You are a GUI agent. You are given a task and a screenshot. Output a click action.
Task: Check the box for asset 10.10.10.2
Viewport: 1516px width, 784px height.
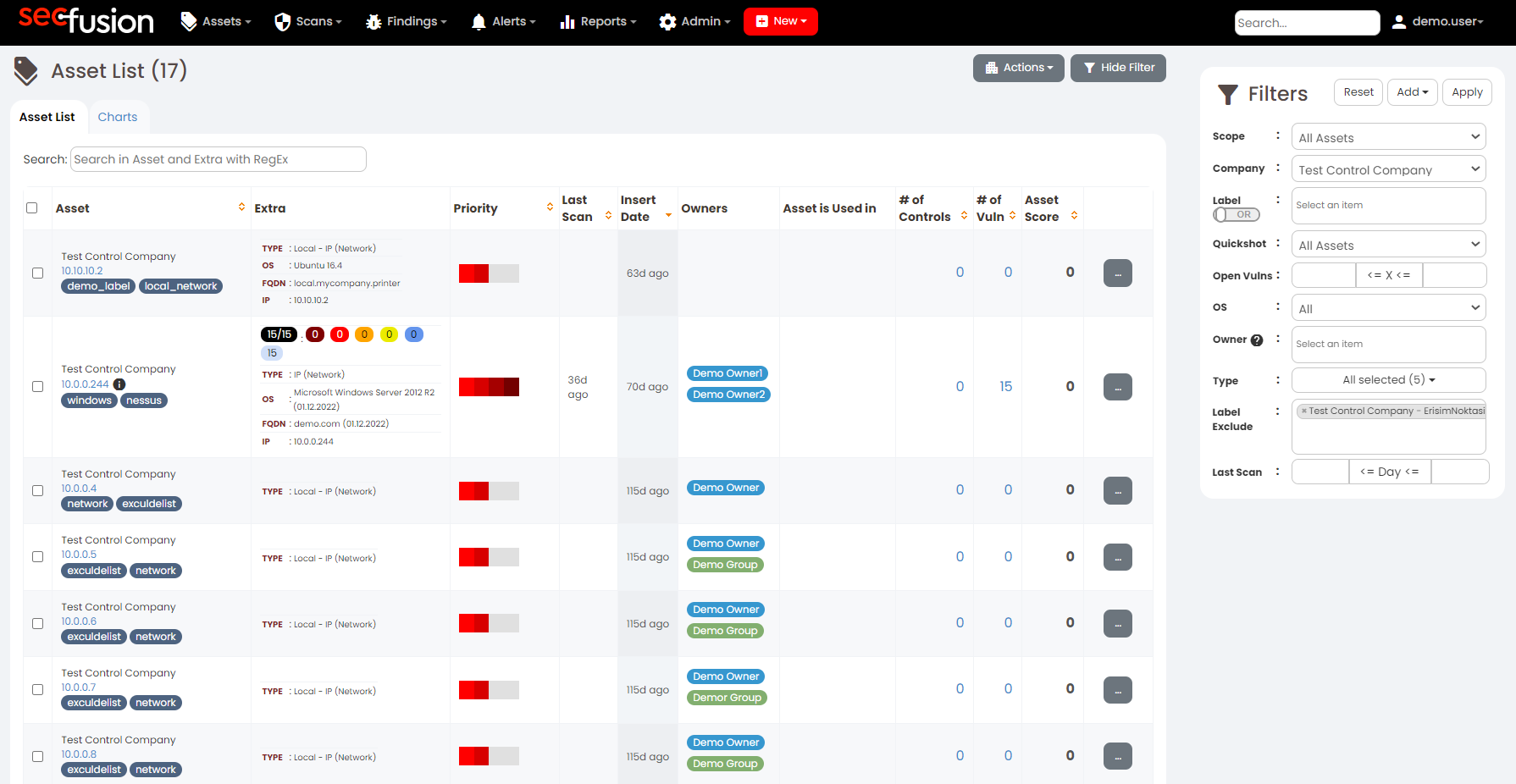(x=37, y=273)
